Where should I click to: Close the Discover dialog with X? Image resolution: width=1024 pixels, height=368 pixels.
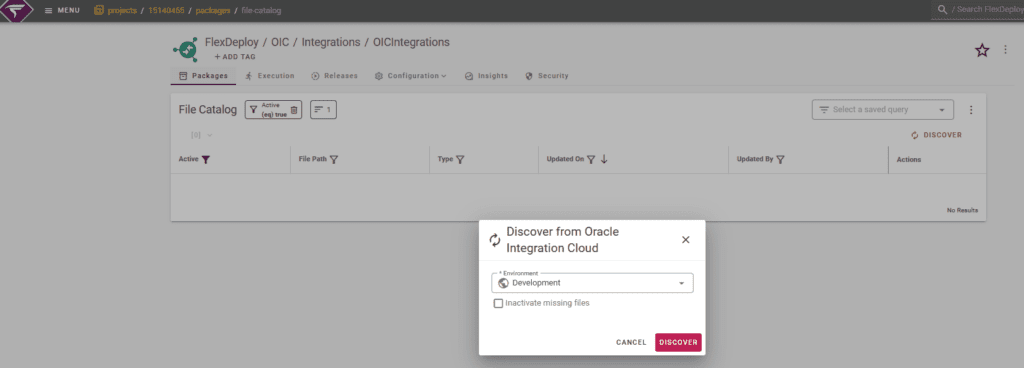(686, 239)
